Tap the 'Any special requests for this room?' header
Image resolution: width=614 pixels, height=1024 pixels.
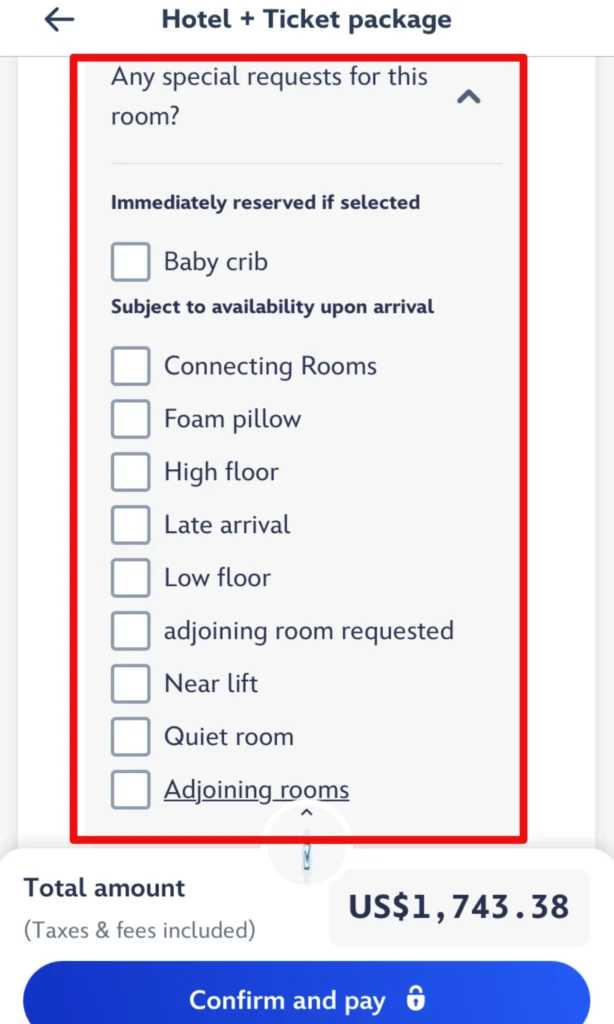(269, 97)
